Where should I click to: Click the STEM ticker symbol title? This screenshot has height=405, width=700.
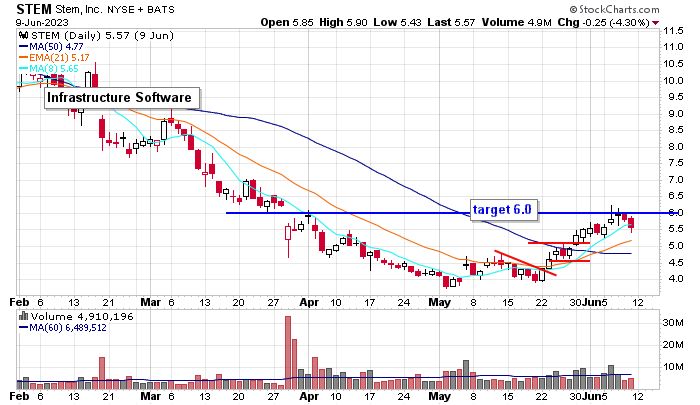pyautogui.click(x=34, y=9)
